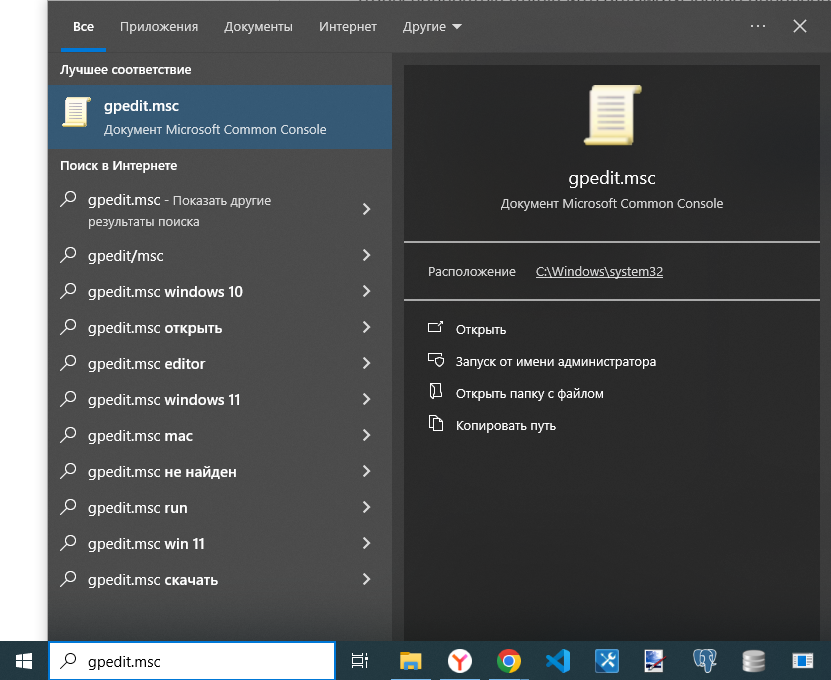Open the 'Другие' filter dropdown
This screenshot has height=680, width=831.
click(432, 27)
